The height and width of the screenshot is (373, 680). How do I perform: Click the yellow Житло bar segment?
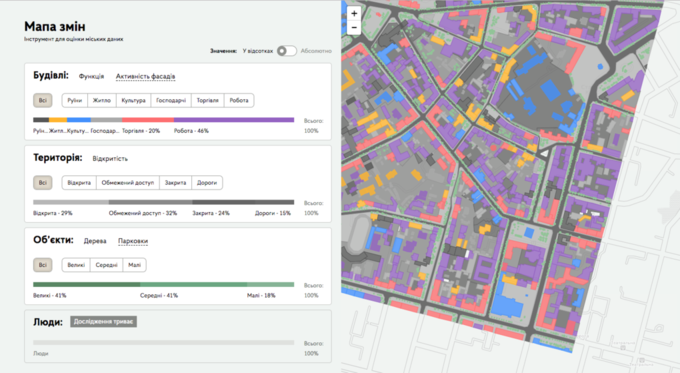58,120
